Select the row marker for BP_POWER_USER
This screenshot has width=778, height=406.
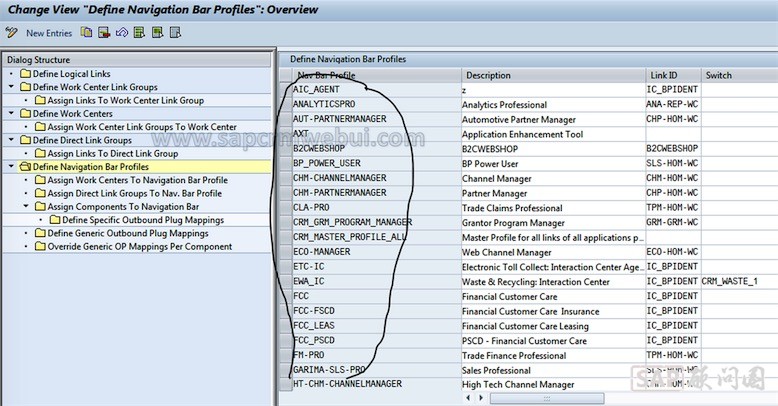285,163
